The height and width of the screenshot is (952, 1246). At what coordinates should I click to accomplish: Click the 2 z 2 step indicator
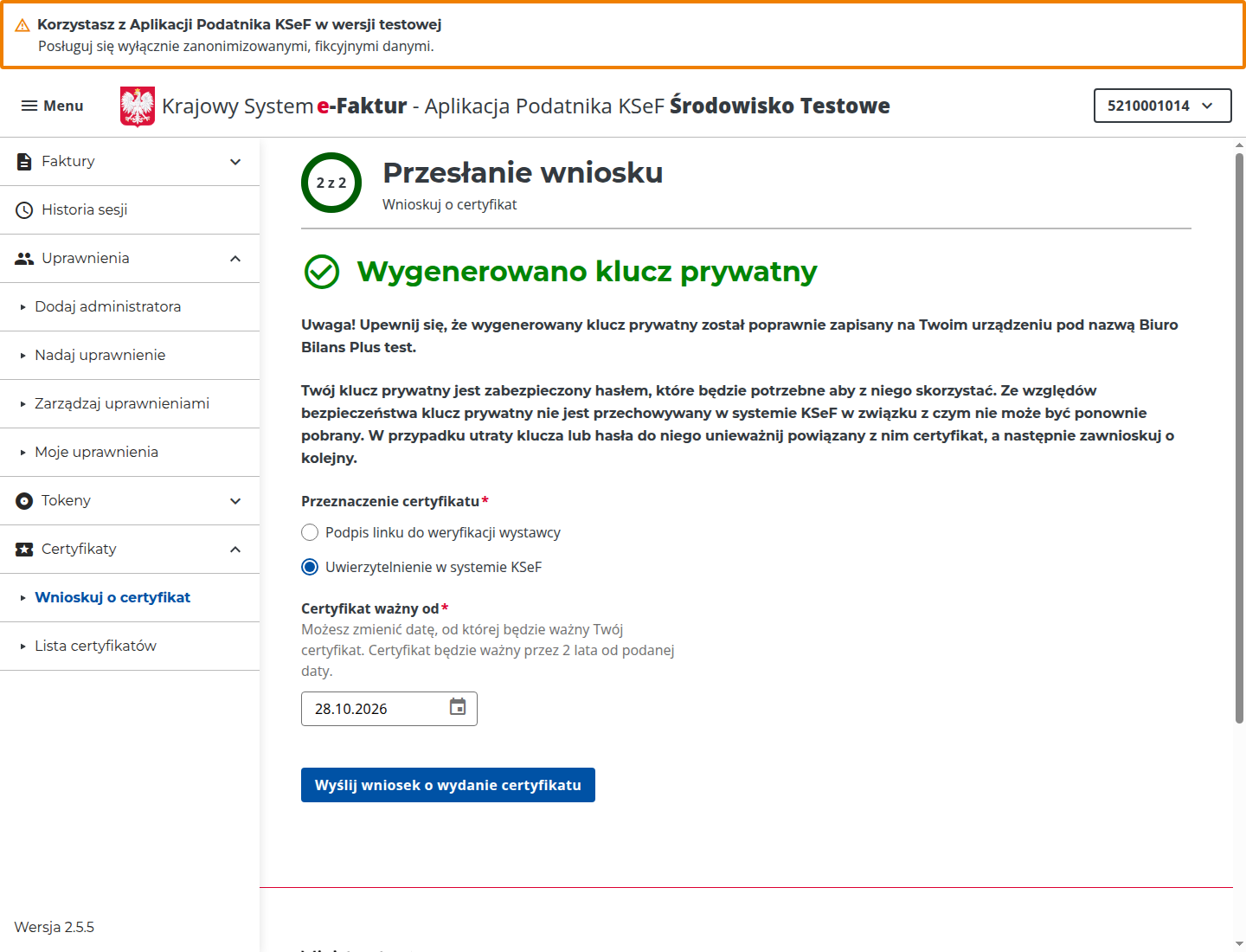(331, 183)
